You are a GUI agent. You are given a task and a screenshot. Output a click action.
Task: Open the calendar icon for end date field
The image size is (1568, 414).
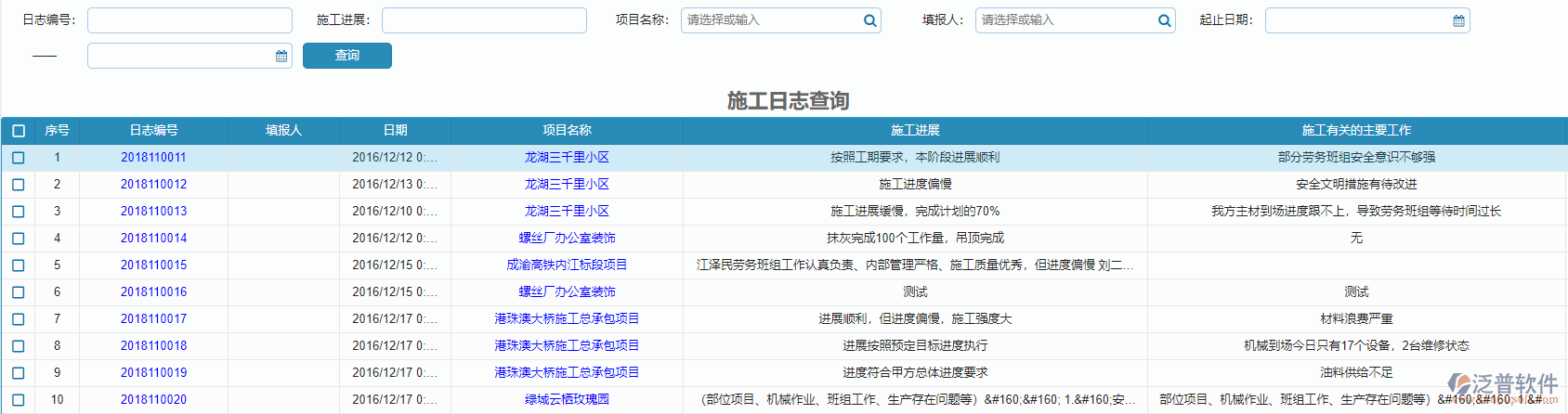(x=281, y=56)
